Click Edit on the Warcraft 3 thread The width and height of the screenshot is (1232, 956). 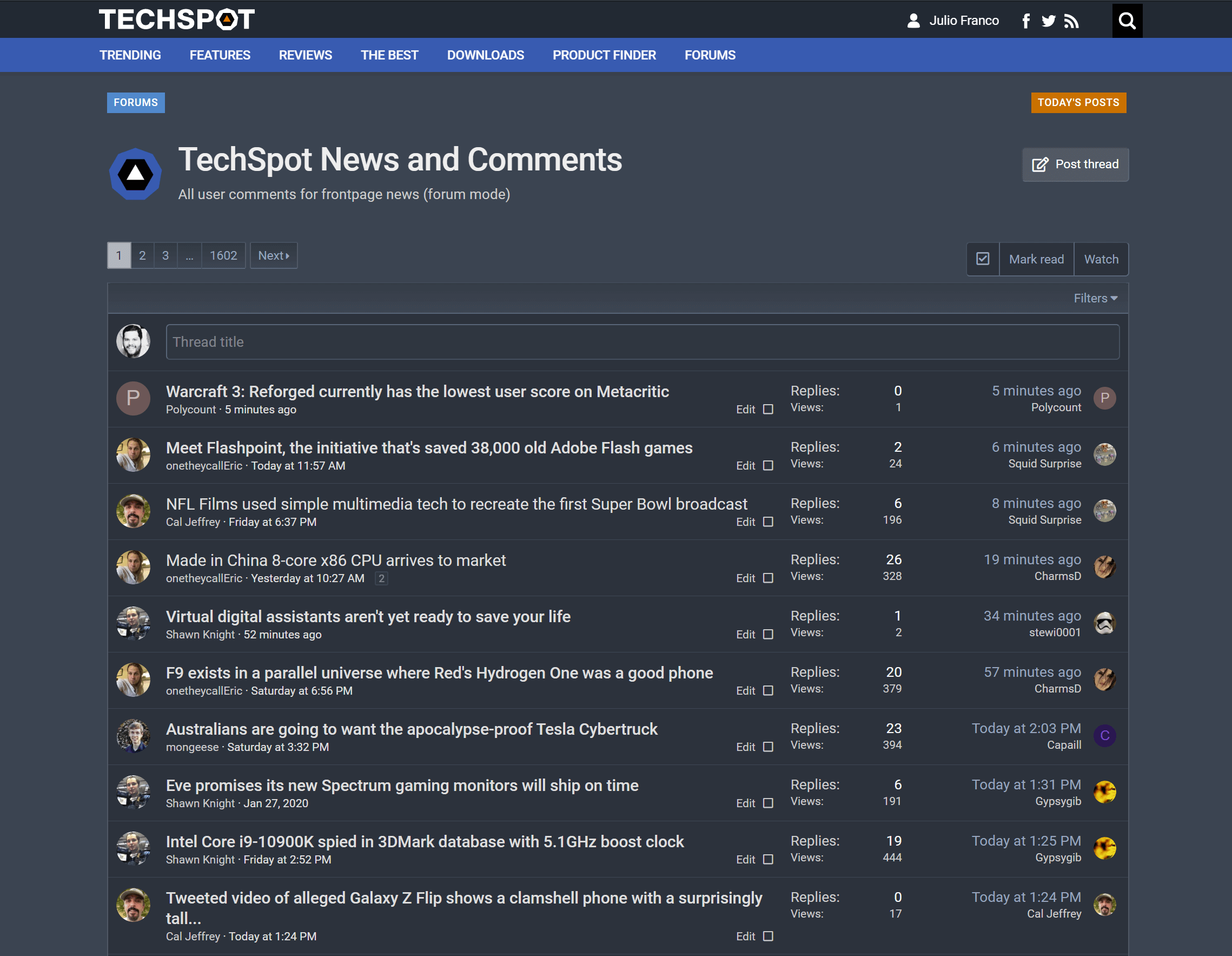click(x=745, y=410)
